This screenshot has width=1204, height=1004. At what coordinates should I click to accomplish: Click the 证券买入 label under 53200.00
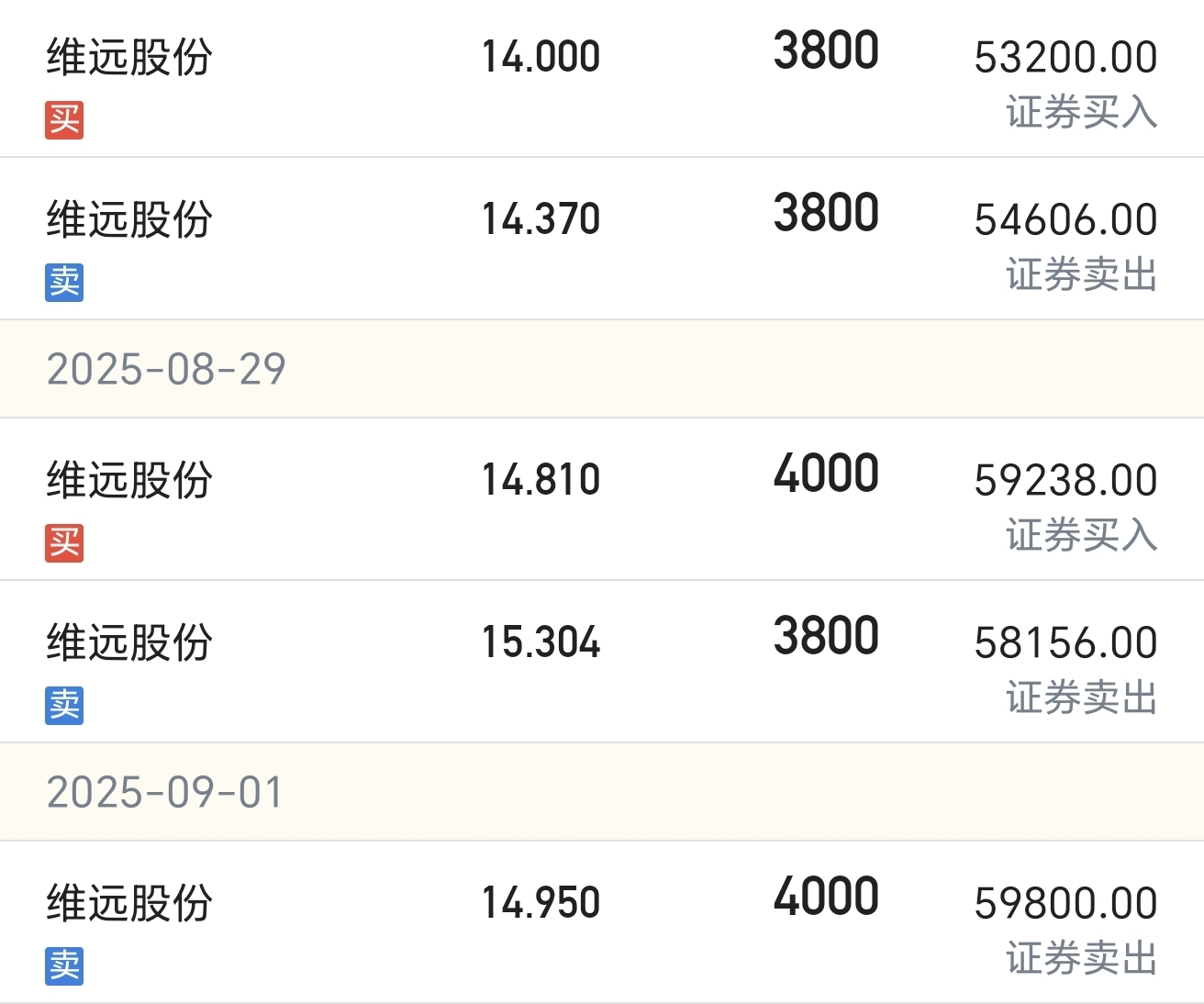(x=1082, y=113)
